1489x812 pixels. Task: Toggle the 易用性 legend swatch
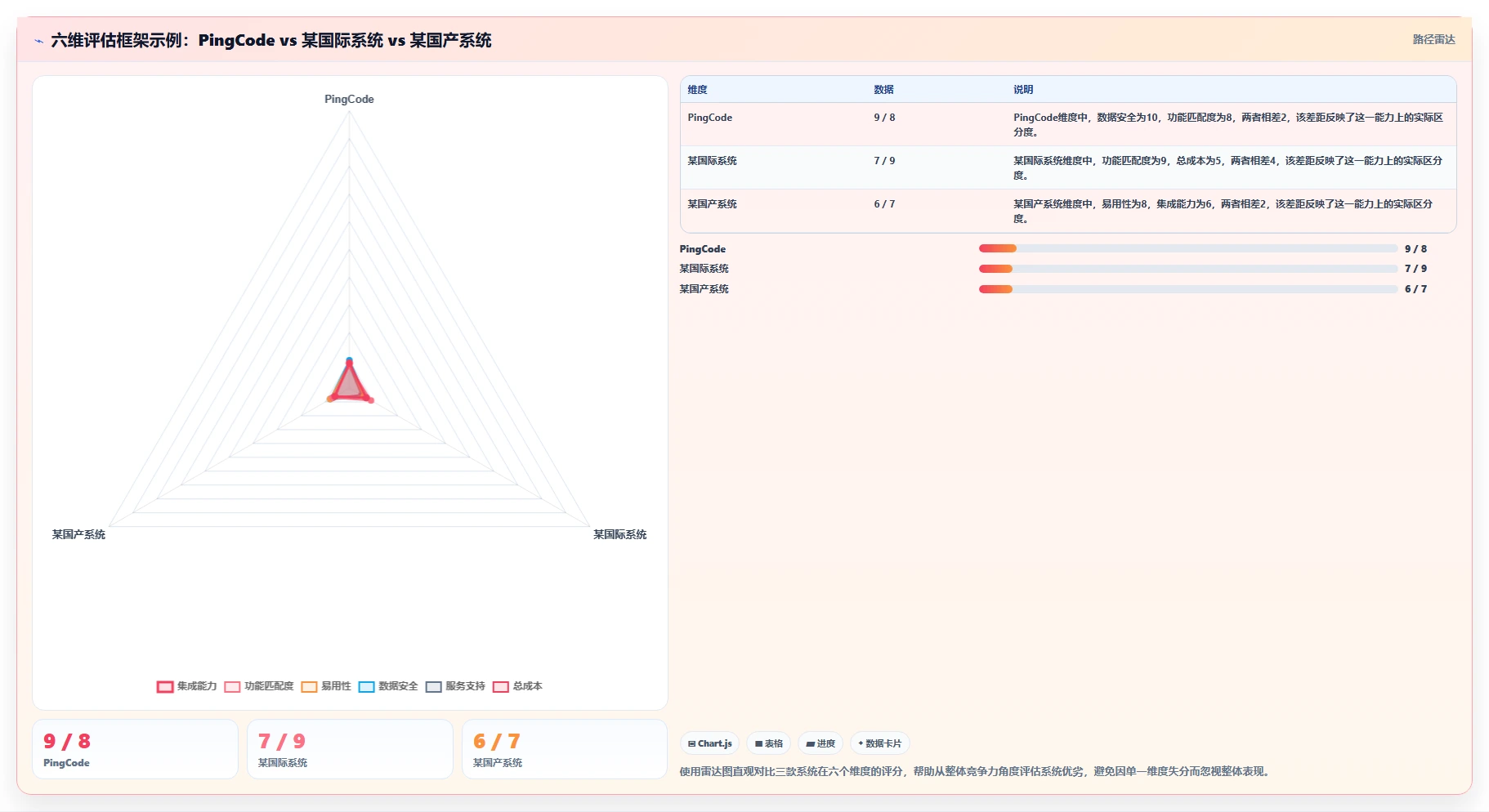(309, 686)
